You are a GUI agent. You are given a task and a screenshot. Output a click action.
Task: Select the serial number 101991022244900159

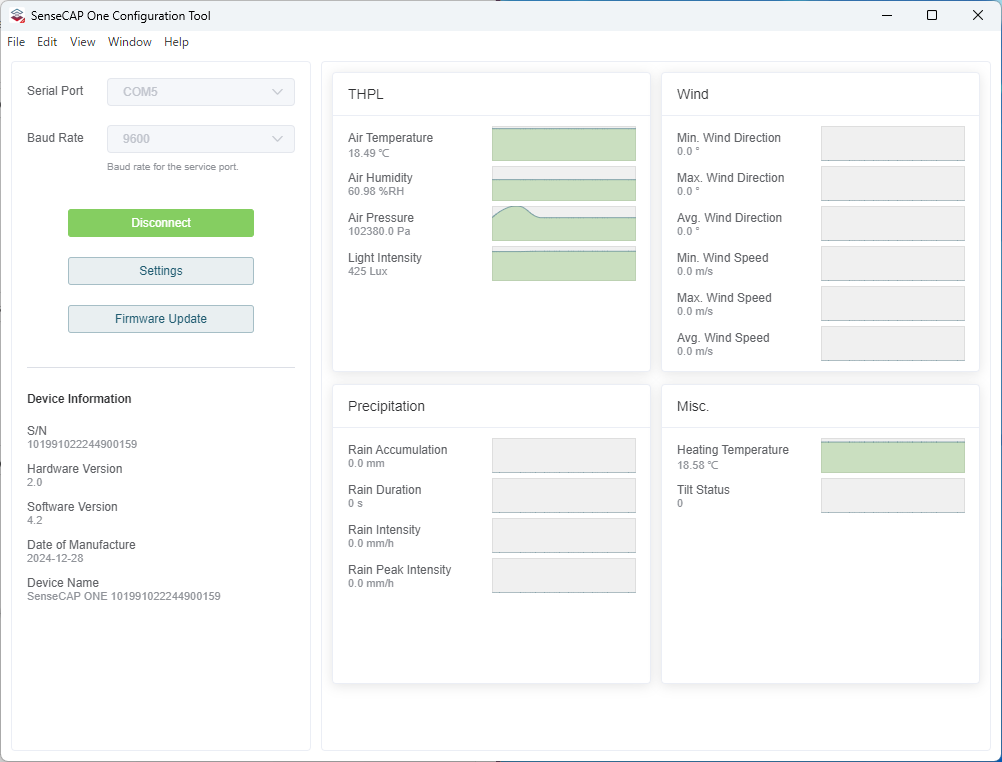point(82,444)
